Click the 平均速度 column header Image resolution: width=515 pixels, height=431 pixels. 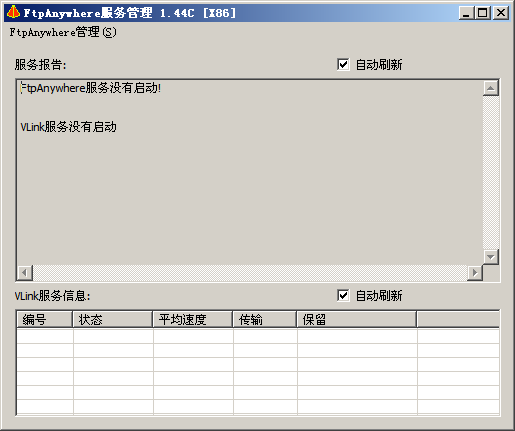[193, 319]
